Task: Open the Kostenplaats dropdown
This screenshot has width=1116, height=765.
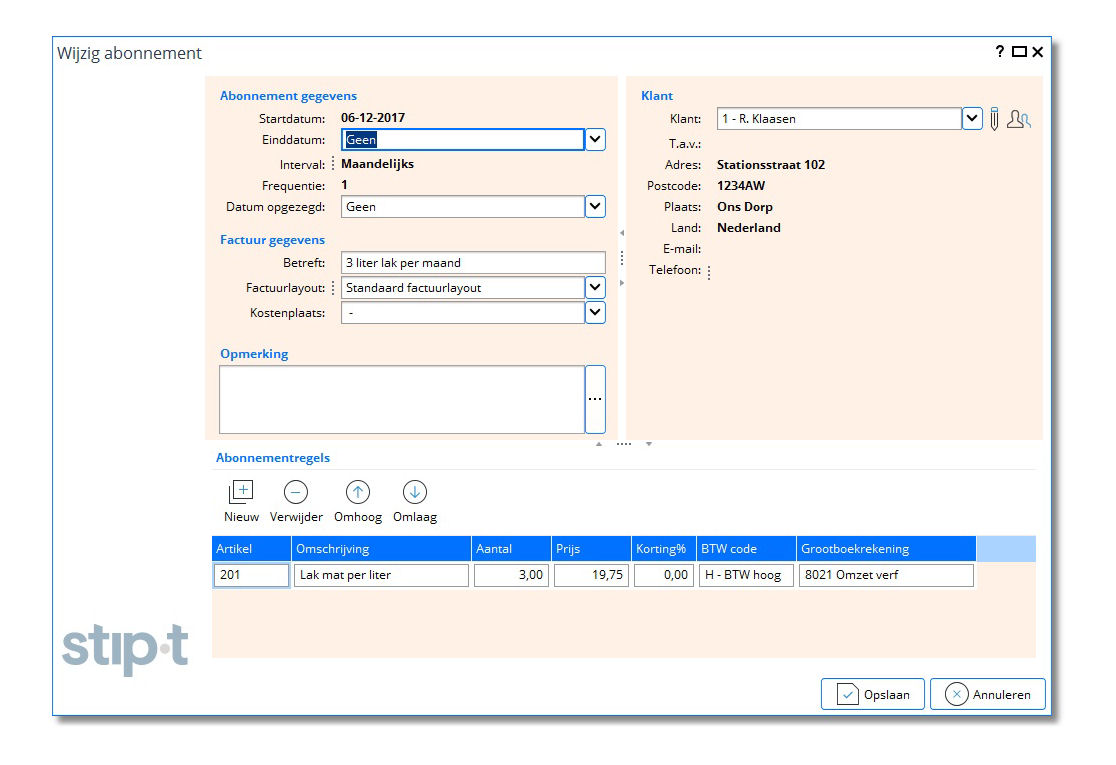Action: pos(595,313)
